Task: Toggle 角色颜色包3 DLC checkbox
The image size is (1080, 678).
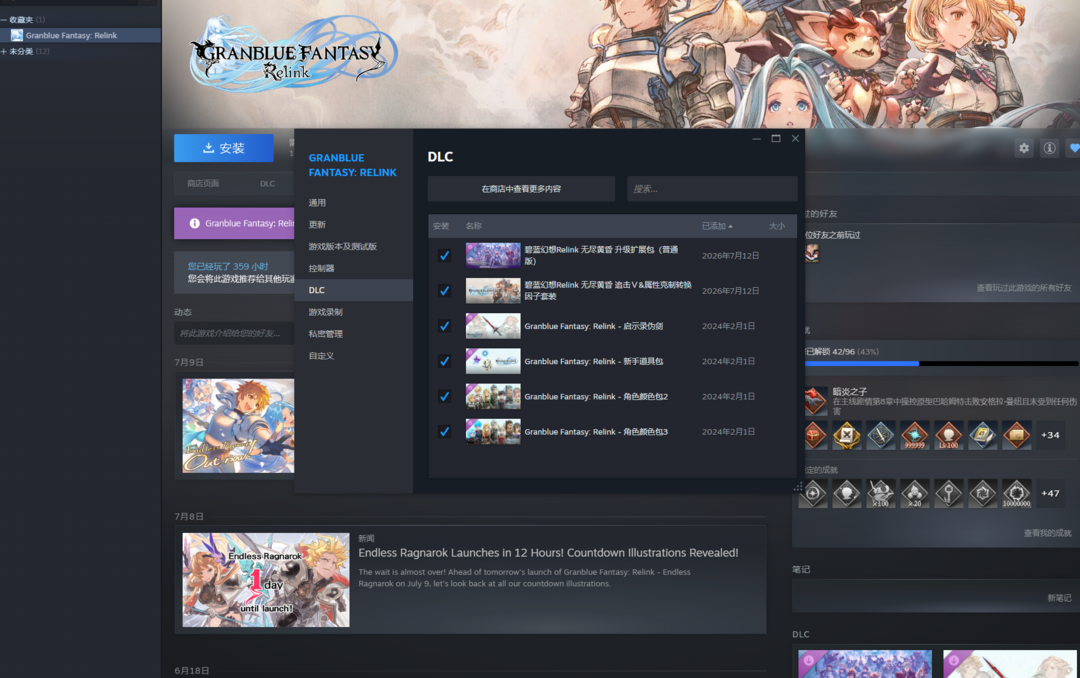Action: 444,431
